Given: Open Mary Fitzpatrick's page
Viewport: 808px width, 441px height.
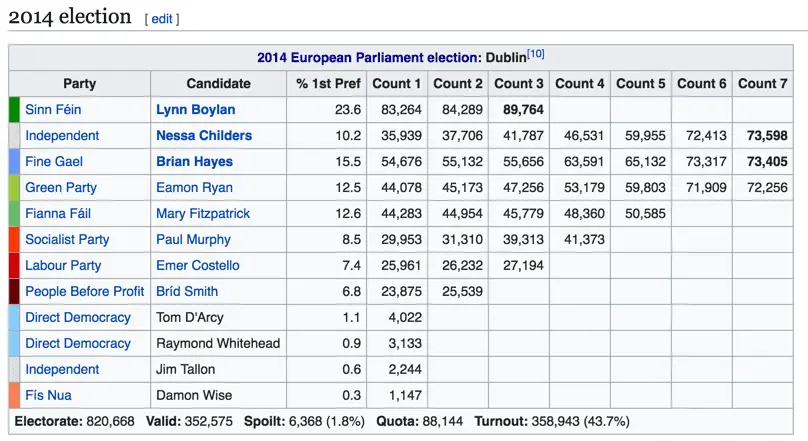Looking at the screenshot, I should (x=203, y=213).
